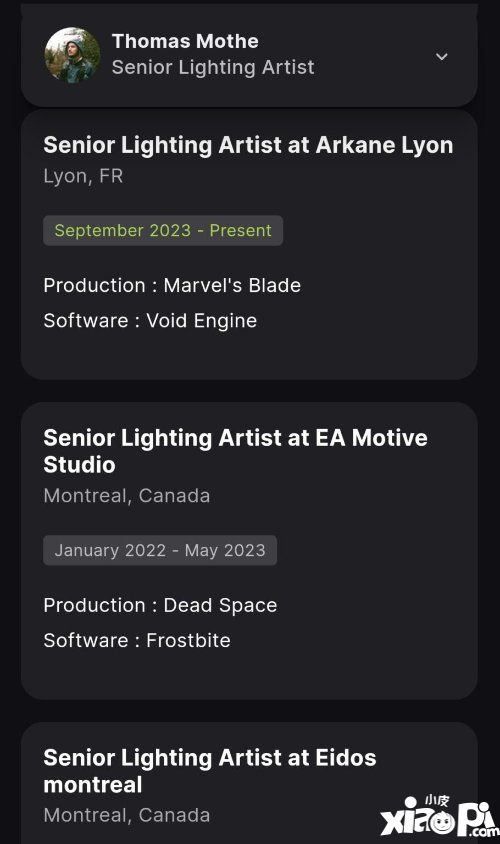Open Thomas Mothe's profile avatar
The image size is (500, 844).
(x=72, y=55)
